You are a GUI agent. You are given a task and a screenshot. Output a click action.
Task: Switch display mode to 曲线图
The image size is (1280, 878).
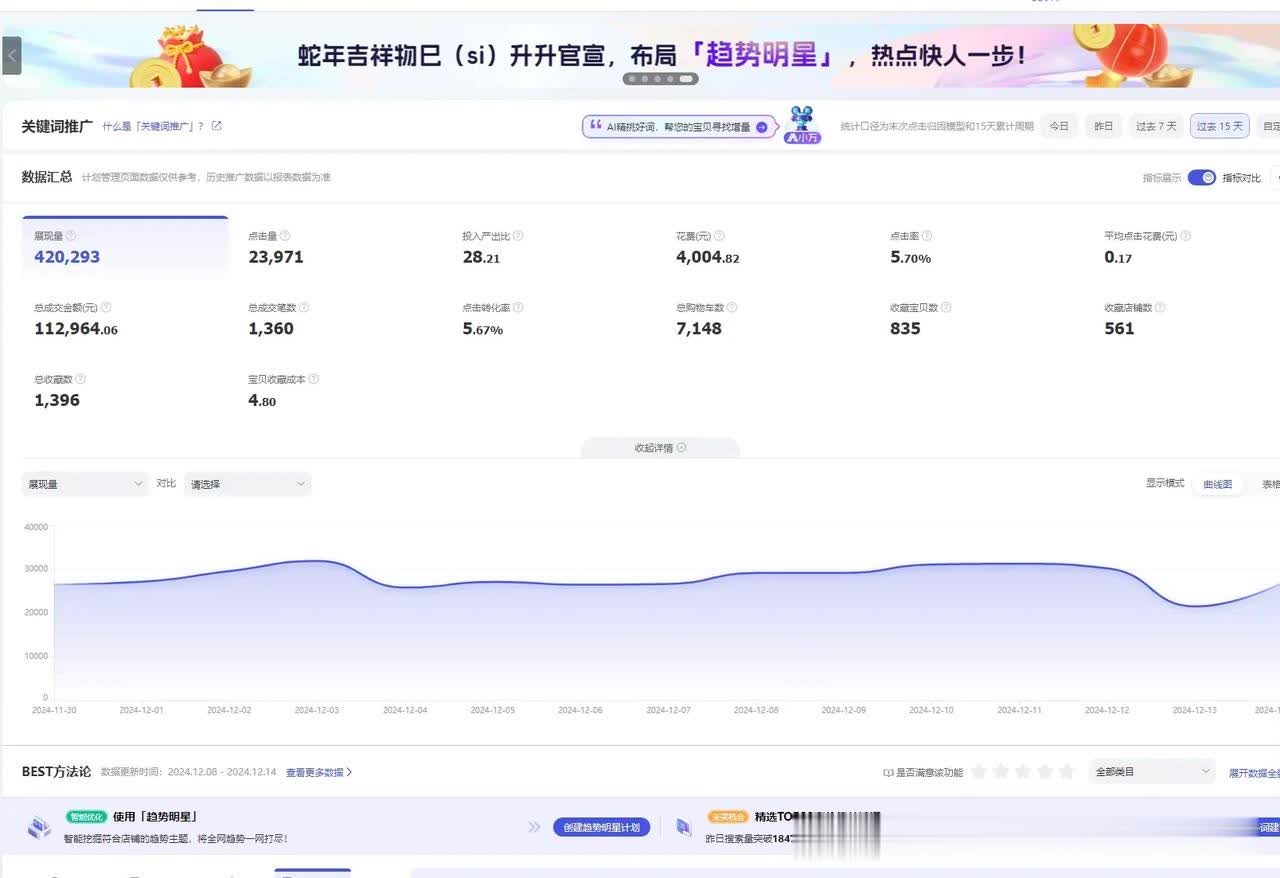pos(1217,484)
